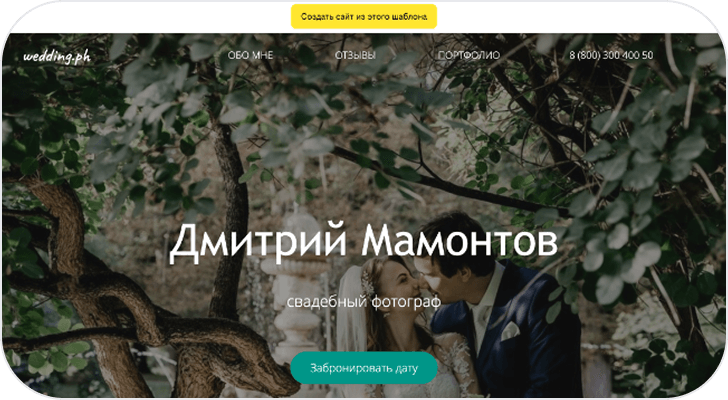Click the yellow 'Создать сайт из этого шаблона' button
This screenshot has width=728, height=400.
click(364, 17)
